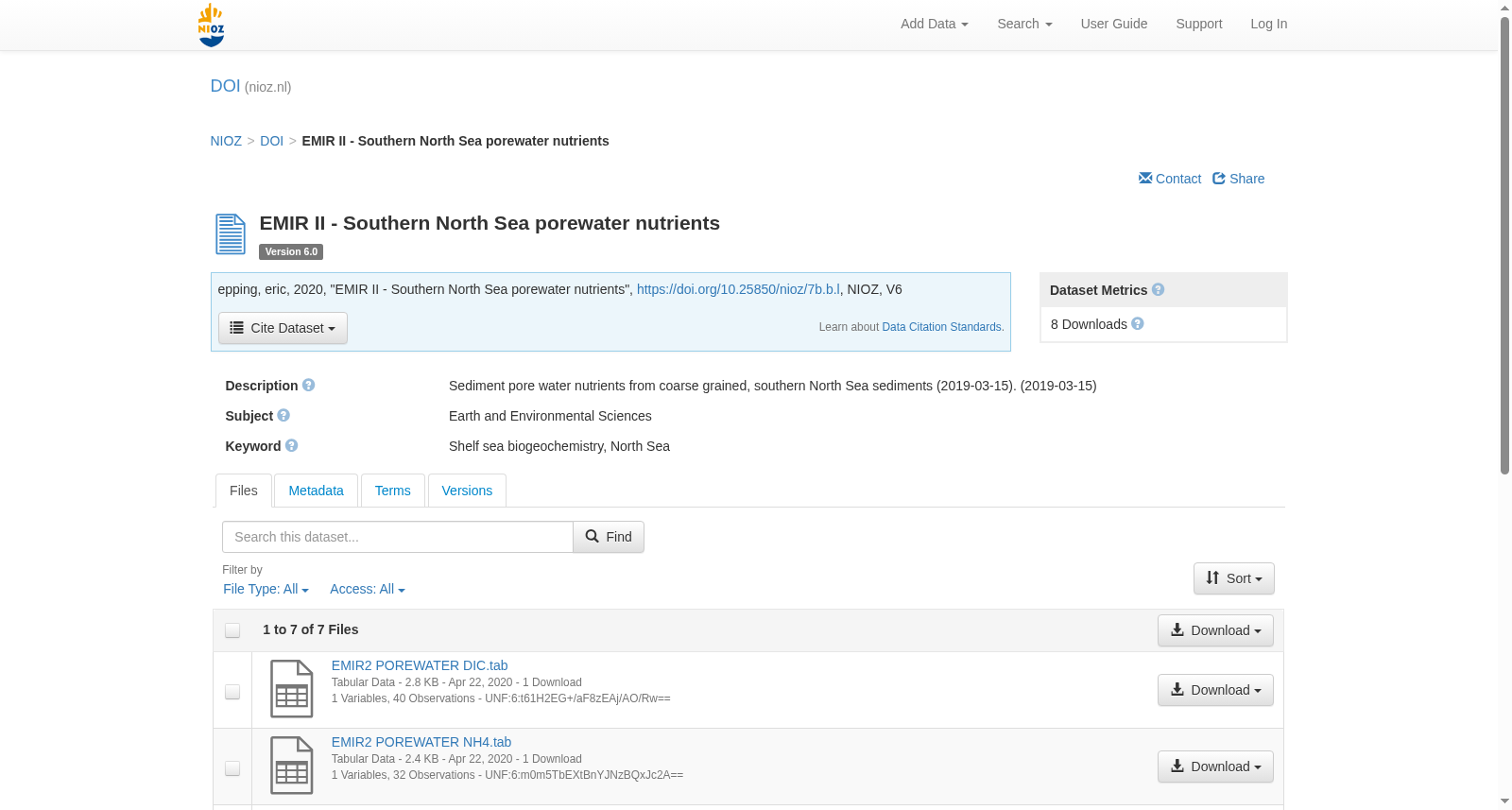This screenshot has height=810, width=1512.
Task: Click the Subject help icon
Action: click(283, 416)
